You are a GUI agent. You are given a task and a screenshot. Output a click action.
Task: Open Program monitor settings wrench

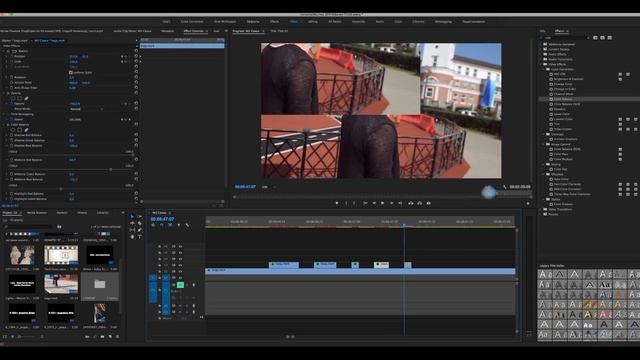point(505,187)
